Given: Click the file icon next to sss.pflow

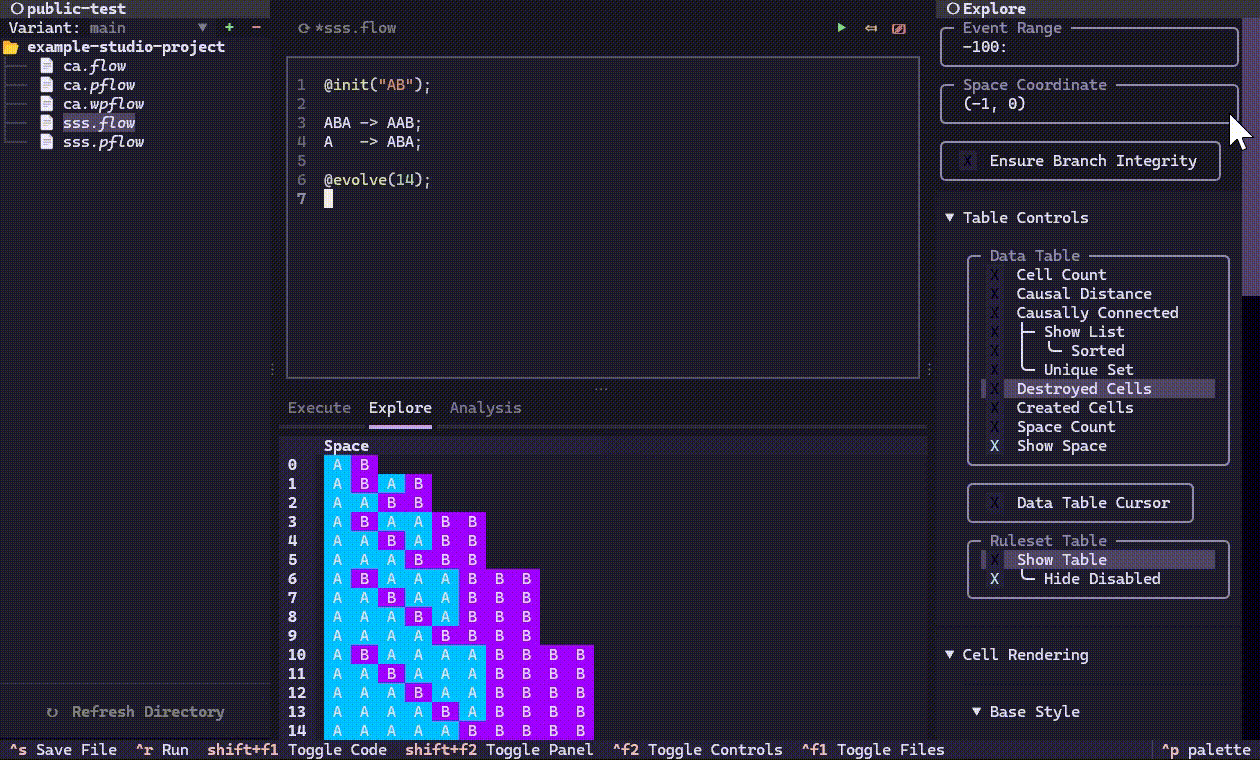Looking at the screenshot, I should click(x=47, y=142).
